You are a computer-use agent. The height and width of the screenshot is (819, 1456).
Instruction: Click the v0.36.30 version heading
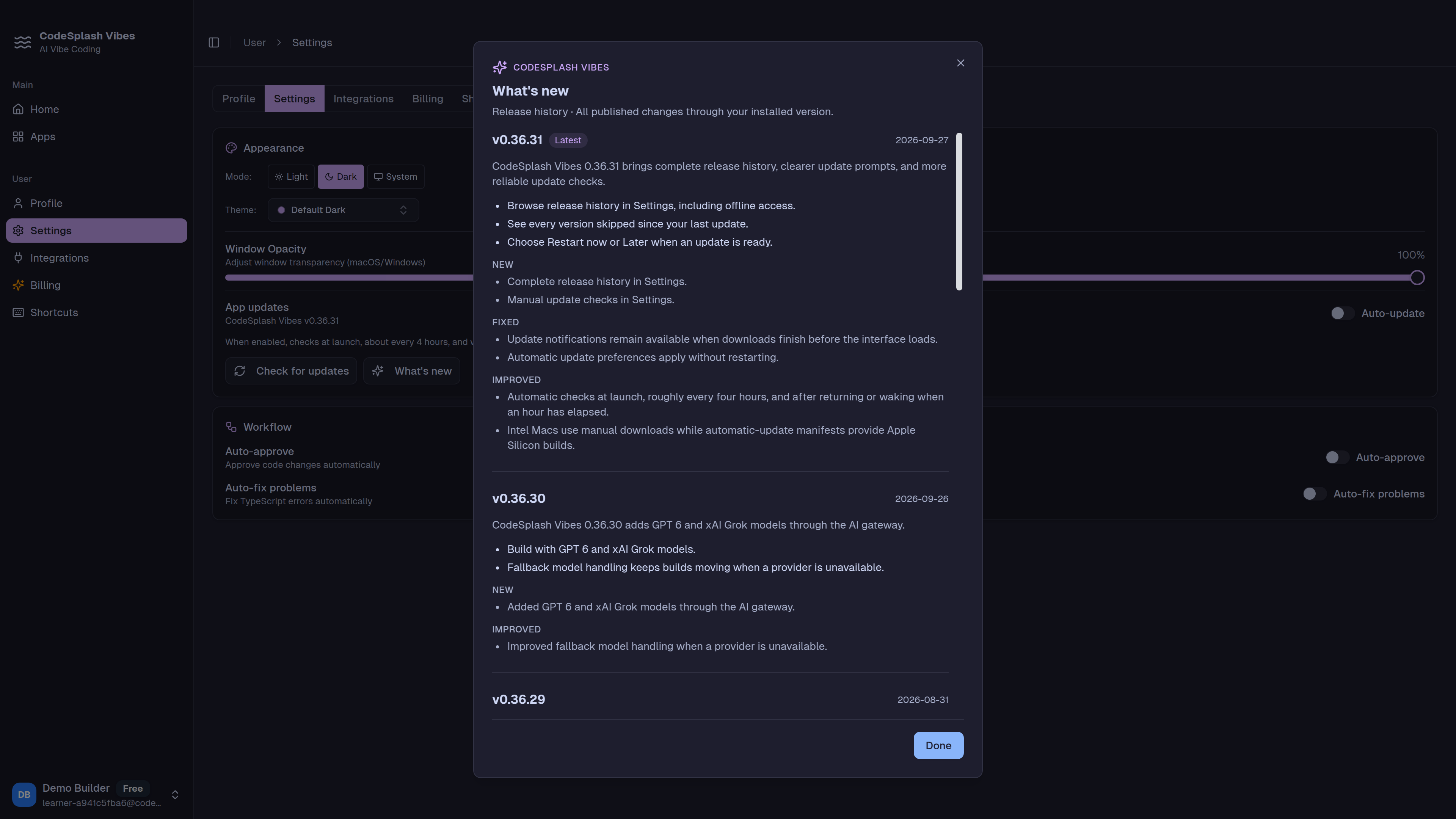pyautogui.click(x=519, y=499)
